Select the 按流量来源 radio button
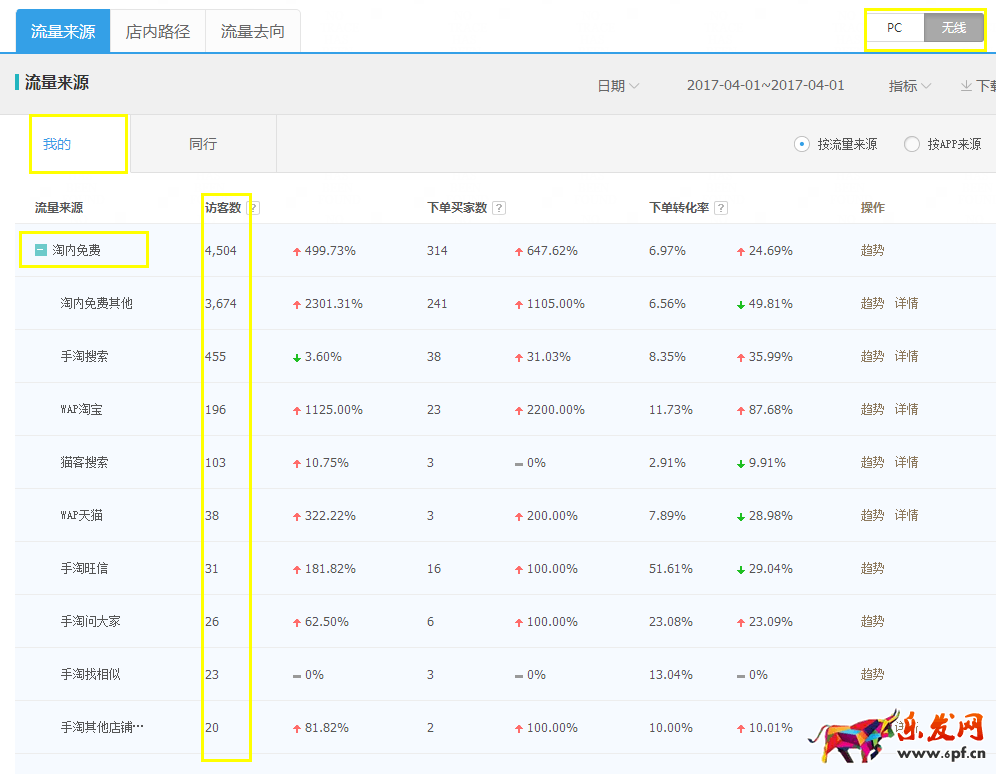Screen dimensions: 996x774 pos(801,143)
